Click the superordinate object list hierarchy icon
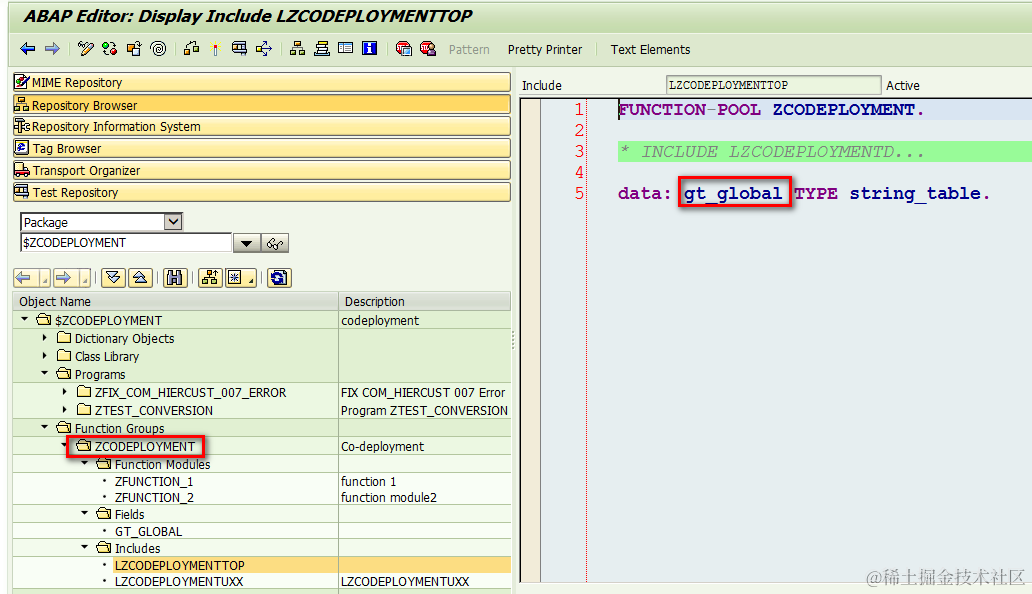 (210, 278)
